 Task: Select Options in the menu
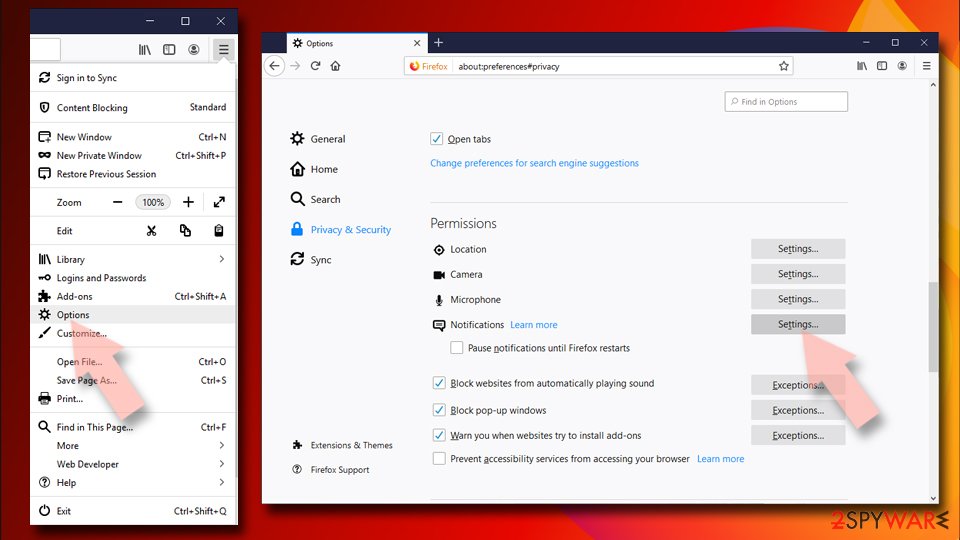pyautogui.click(x=133, y=315)
